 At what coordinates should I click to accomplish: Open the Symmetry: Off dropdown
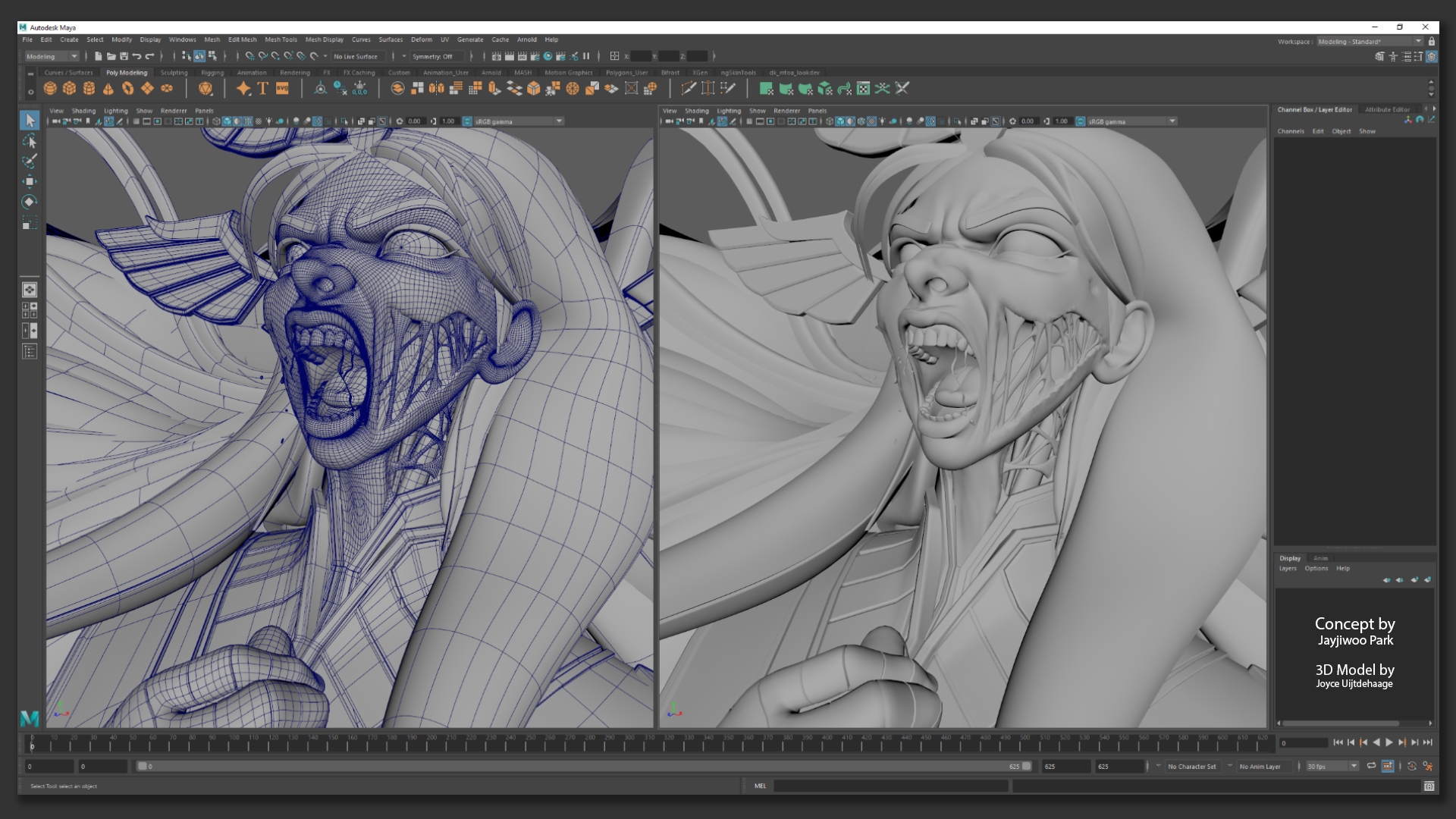[x=438, y=56]
